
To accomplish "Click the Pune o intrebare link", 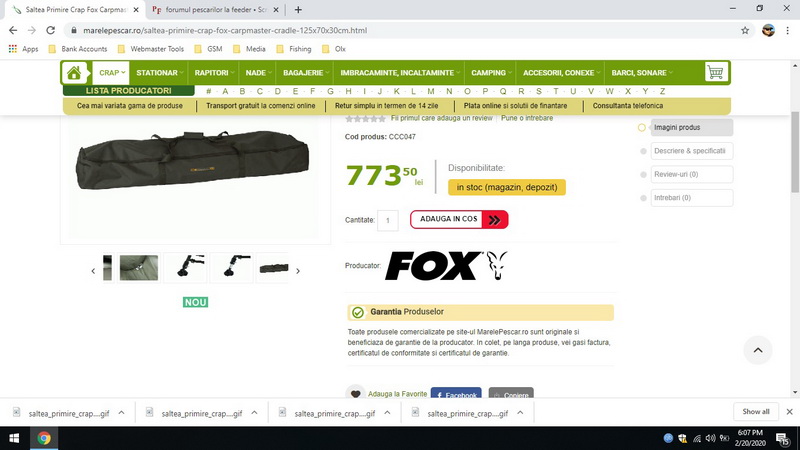I will click(x=527, y=118).
